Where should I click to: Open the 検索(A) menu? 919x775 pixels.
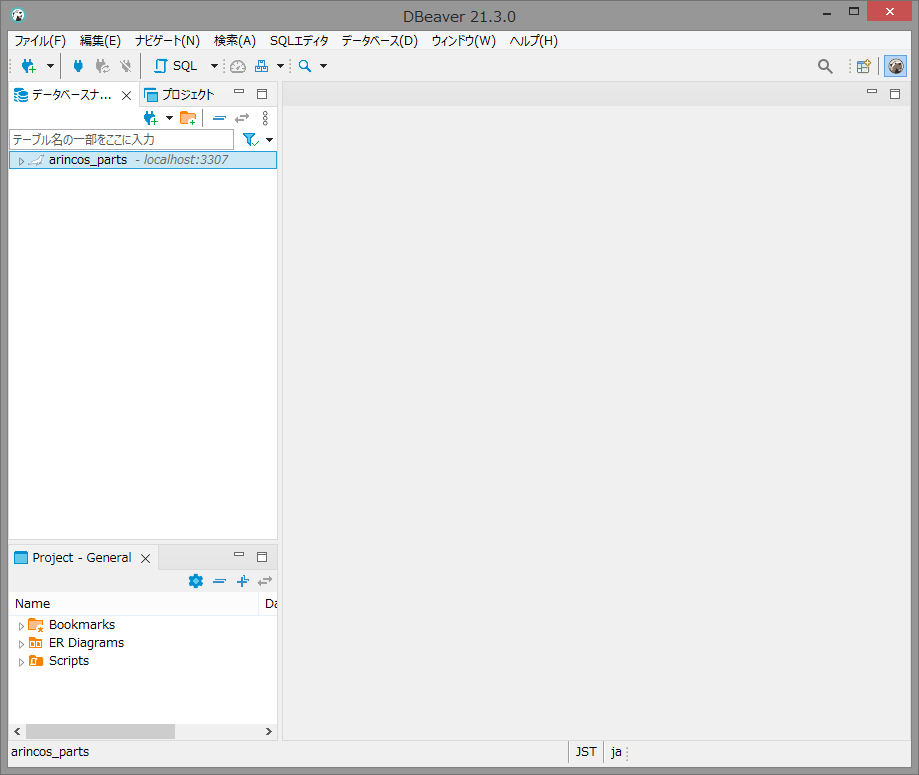pos(235,40)
